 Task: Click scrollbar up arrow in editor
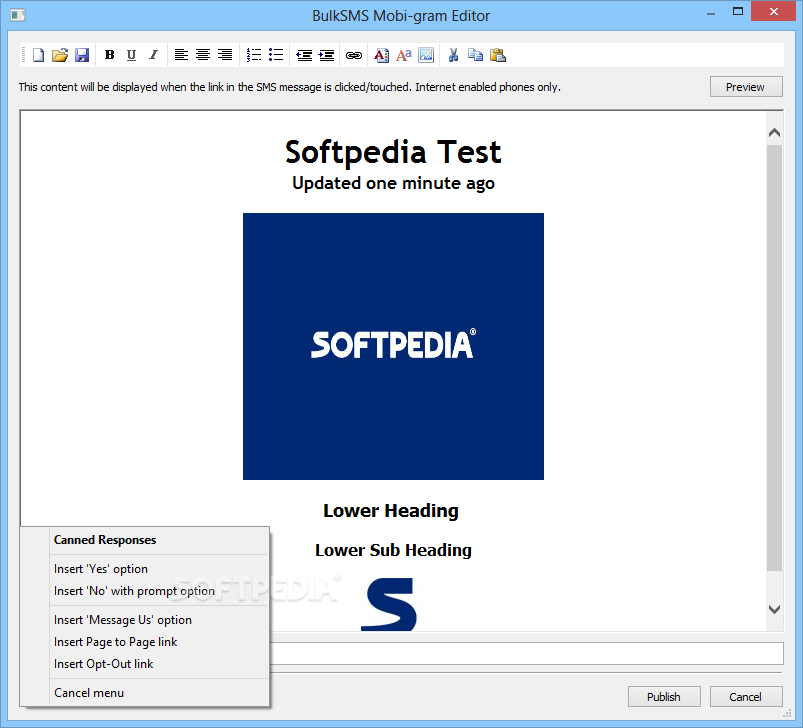774,133
